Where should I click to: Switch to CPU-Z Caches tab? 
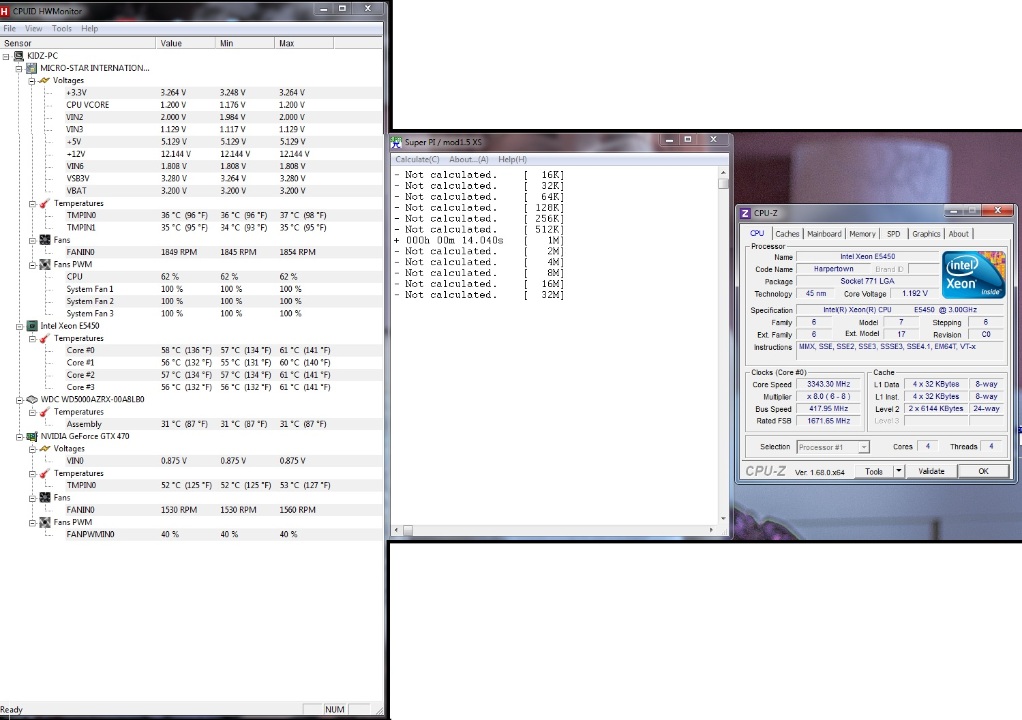click(x=787, y=234)
